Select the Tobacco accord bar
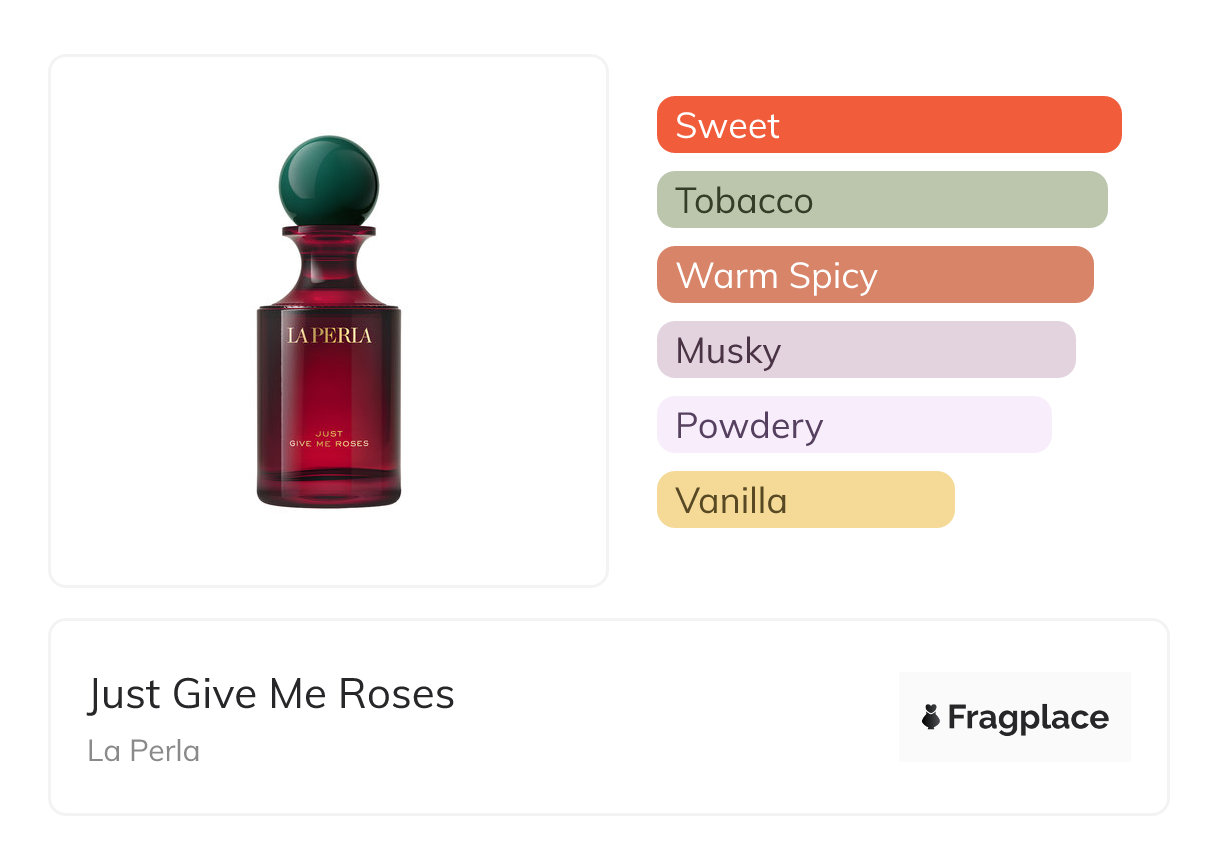Viewport: 1218px width, 864px height. pyautogui.click(x=882, y=200)
